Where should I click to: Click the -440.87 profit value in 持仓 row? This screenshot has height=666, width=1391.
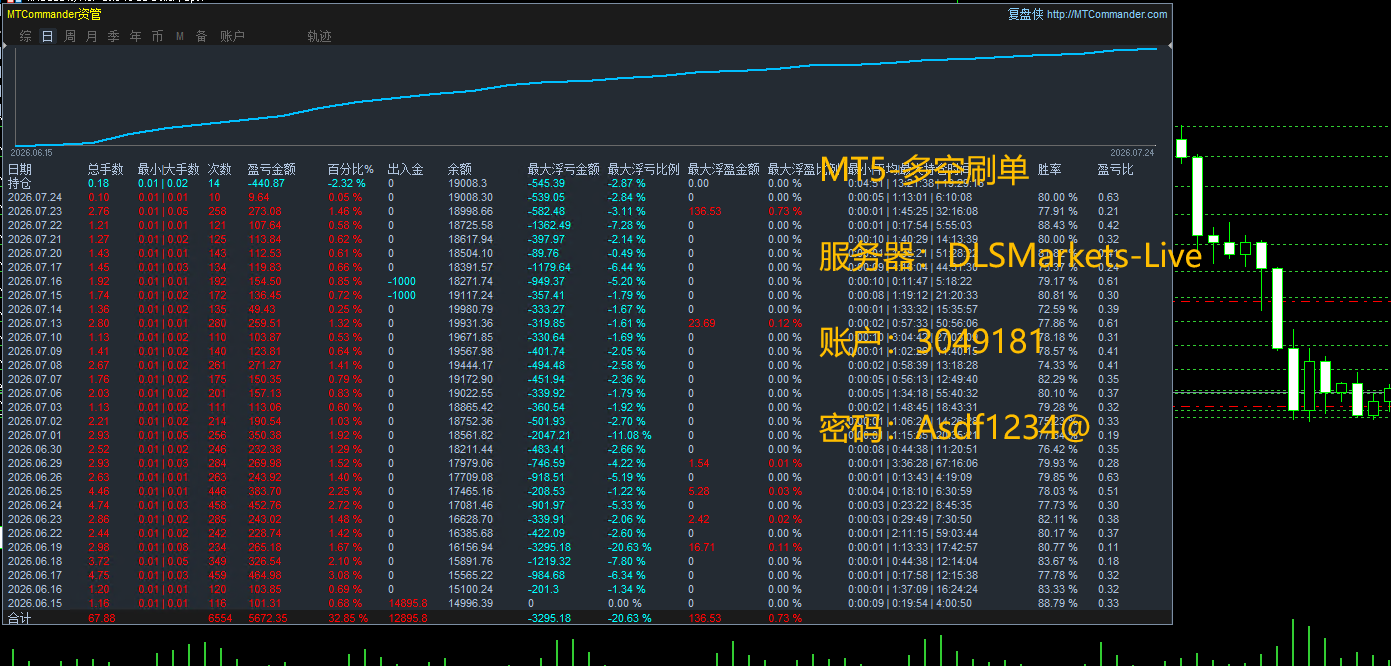tap(266, 183)
